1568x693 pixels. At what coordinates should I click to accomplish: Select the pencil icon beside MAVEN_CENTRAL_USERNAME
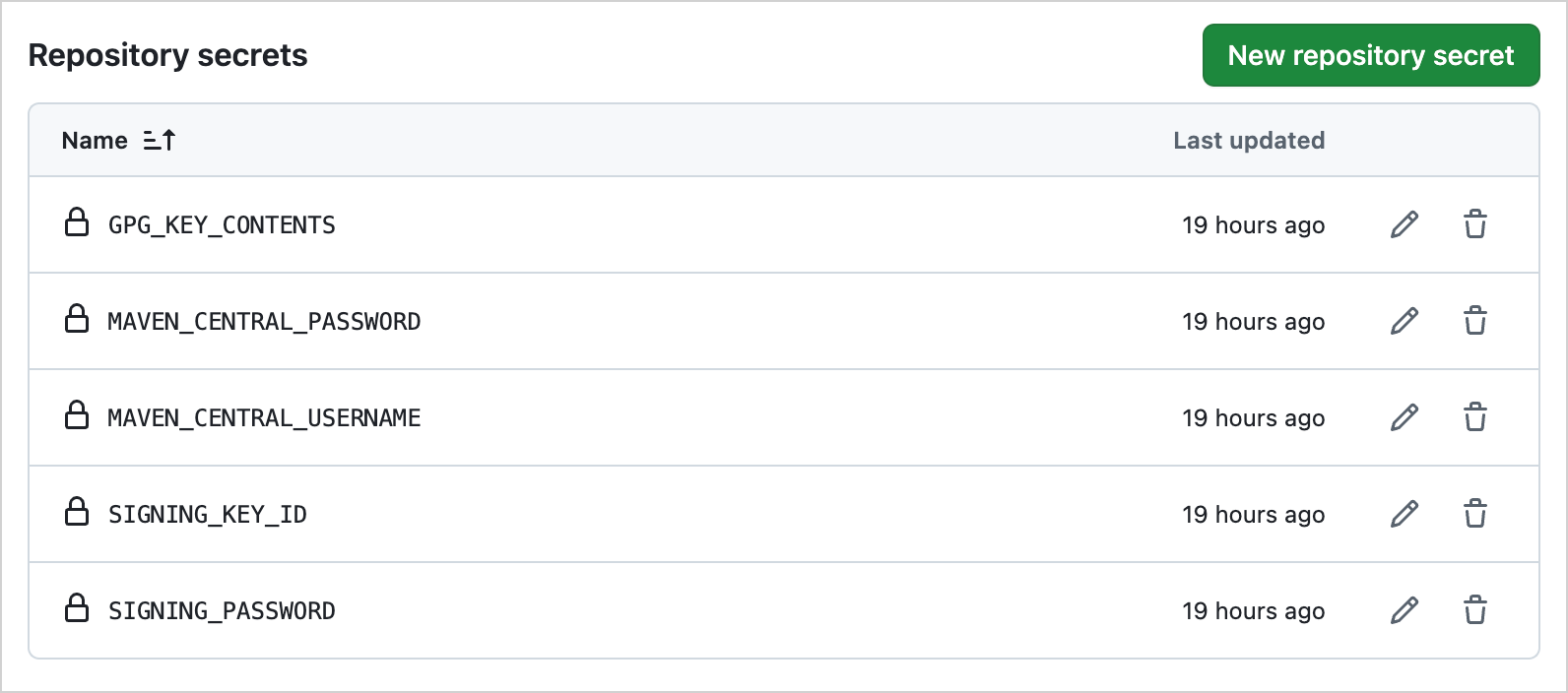(x=1403, y=417)
